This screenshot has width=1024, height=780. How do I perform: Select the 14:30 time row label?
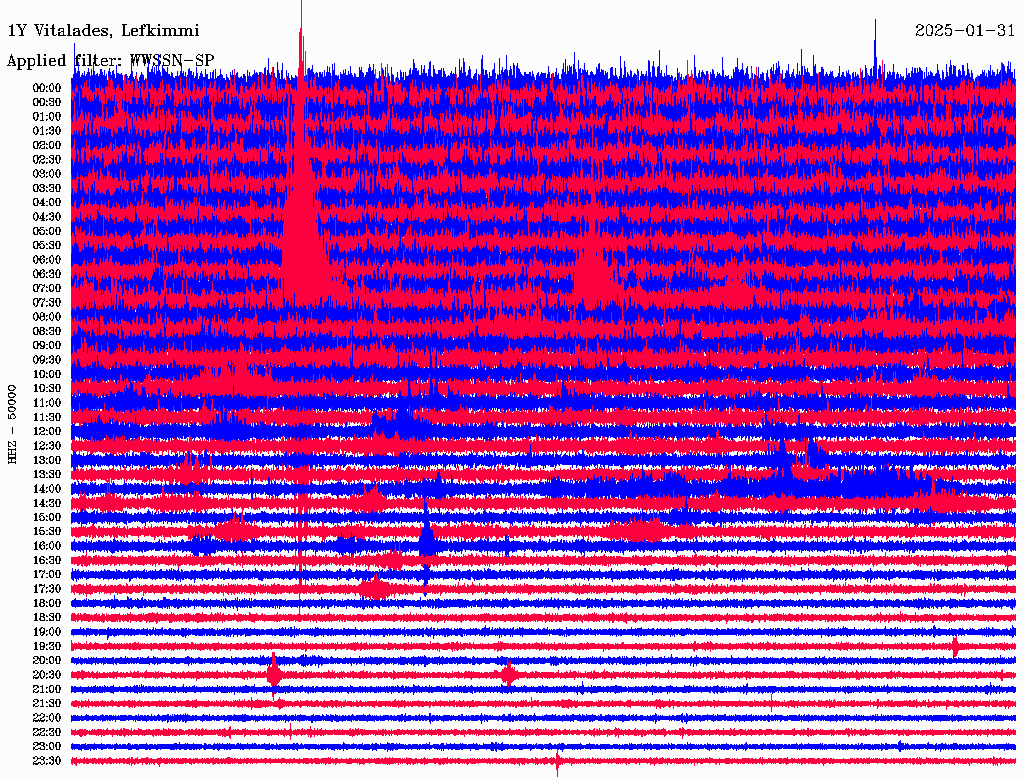[x=47, y=504]
